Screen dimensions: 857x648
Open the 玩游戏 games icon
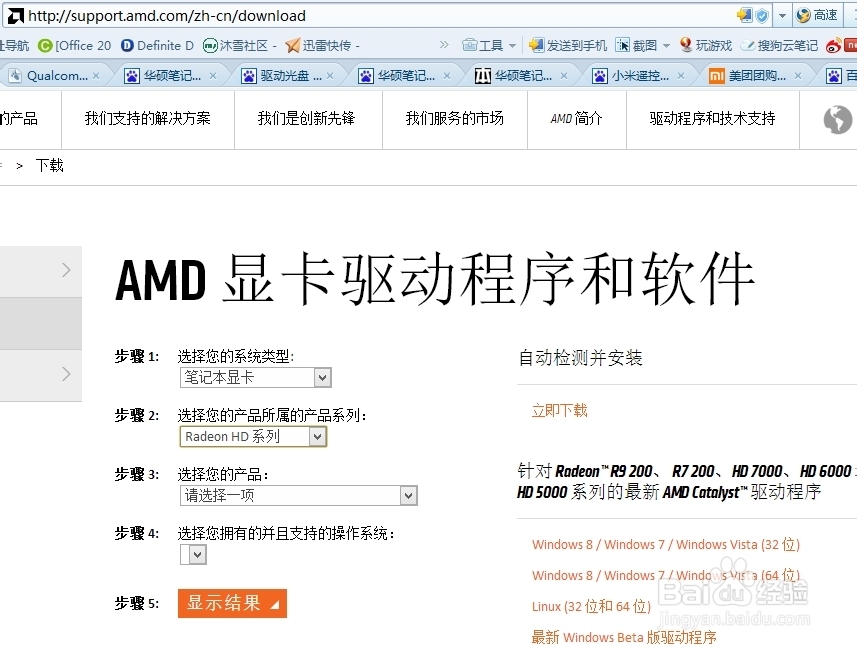707,45
